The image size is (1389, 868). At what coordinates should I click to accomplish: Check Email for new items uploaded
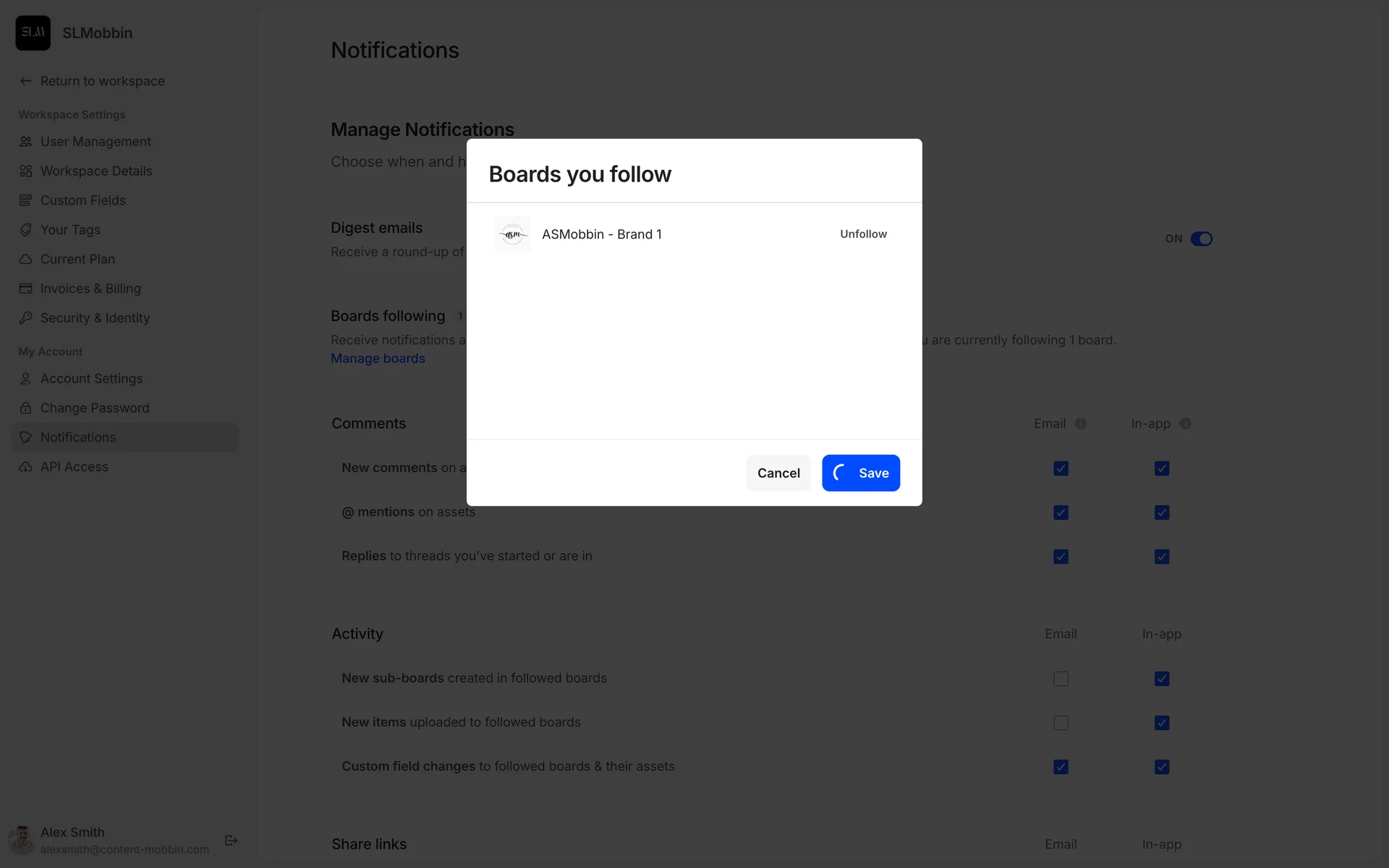click(1061, 723)
